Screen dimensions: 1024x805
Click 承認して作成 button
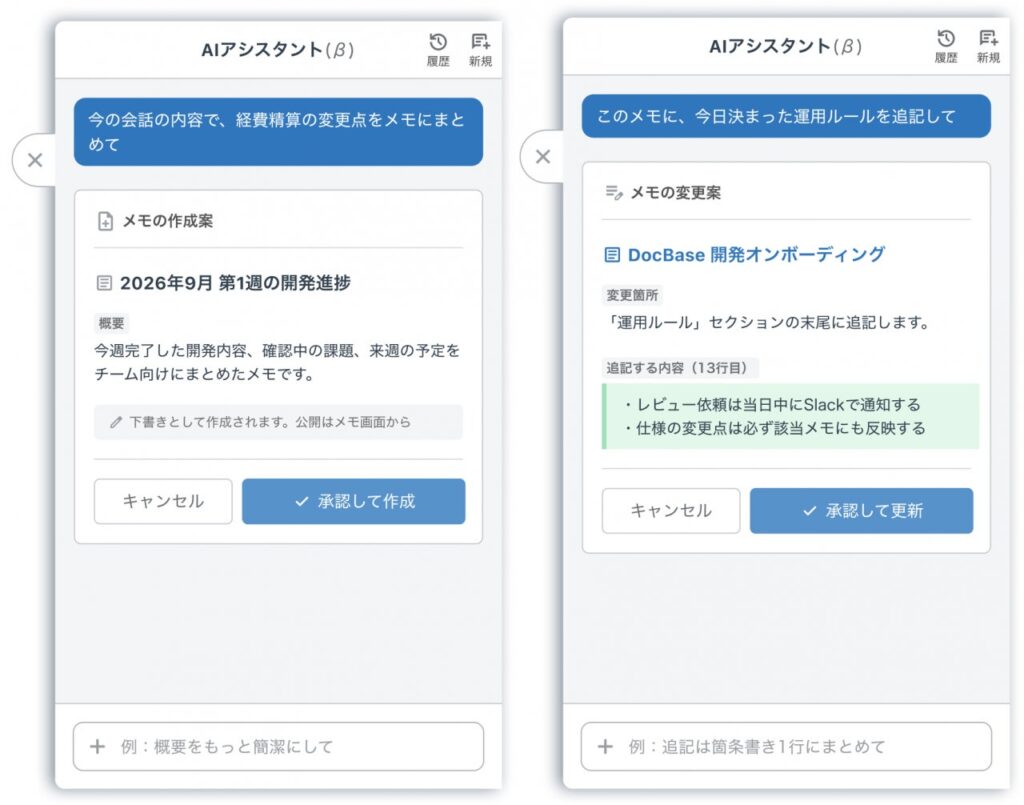pyautogui.click(x=353, y=501)
